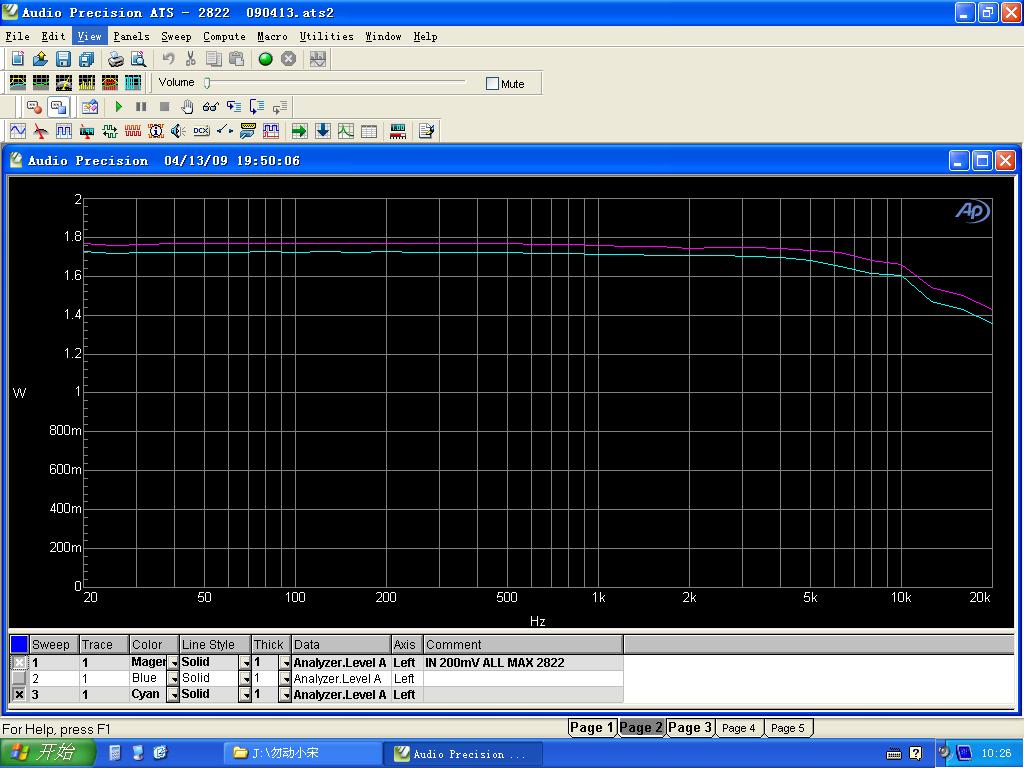
Task: Switch to the Page 3 tab
Action: click(690, 728)
